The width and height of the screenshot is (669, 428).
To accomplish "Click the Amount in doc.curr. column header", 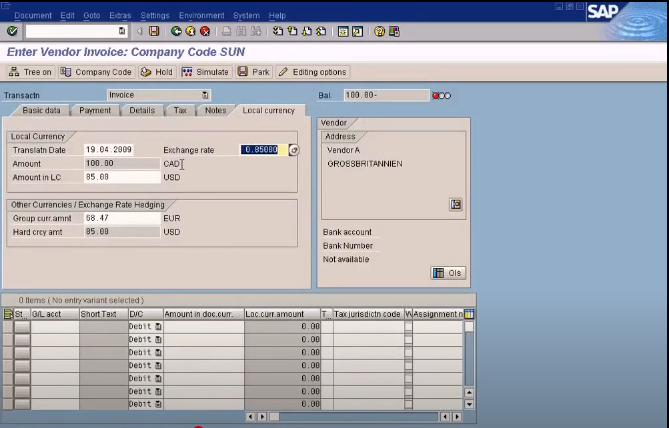I will 204,314.
